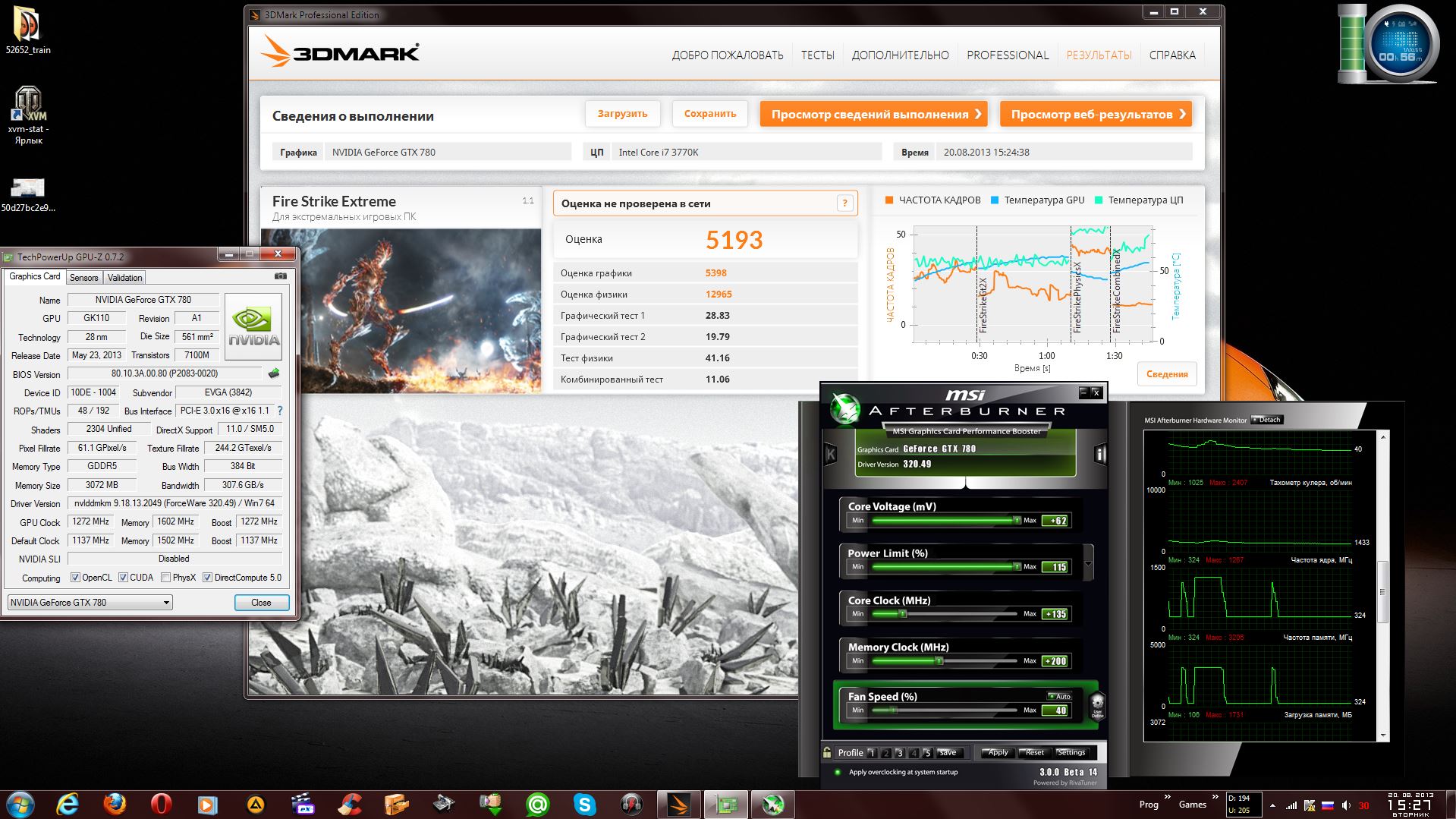Screen dimensions: 1456x819
Task: Click the help question mark beside the score validity
Action: point(844,203)
